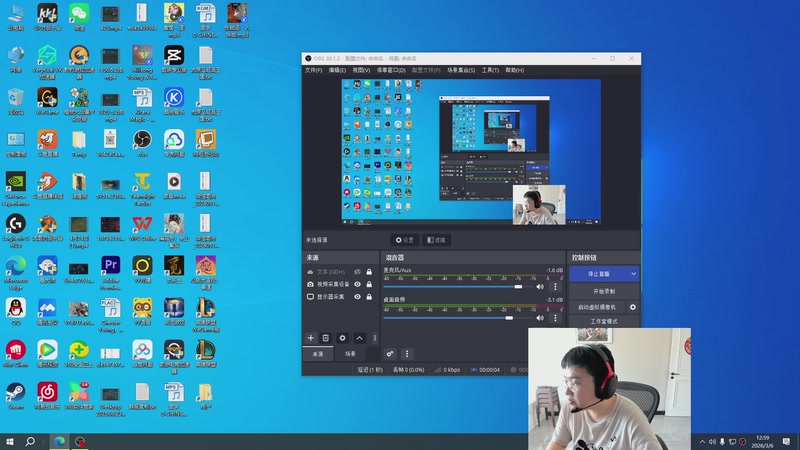Click the 工作室模式 button
This screenshot has width=800, height=450.
(x=604, y=321)
